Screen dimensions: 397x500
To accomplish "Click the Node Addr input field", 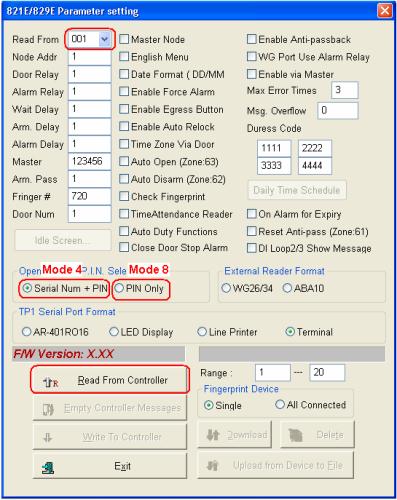I will [90, 57].
